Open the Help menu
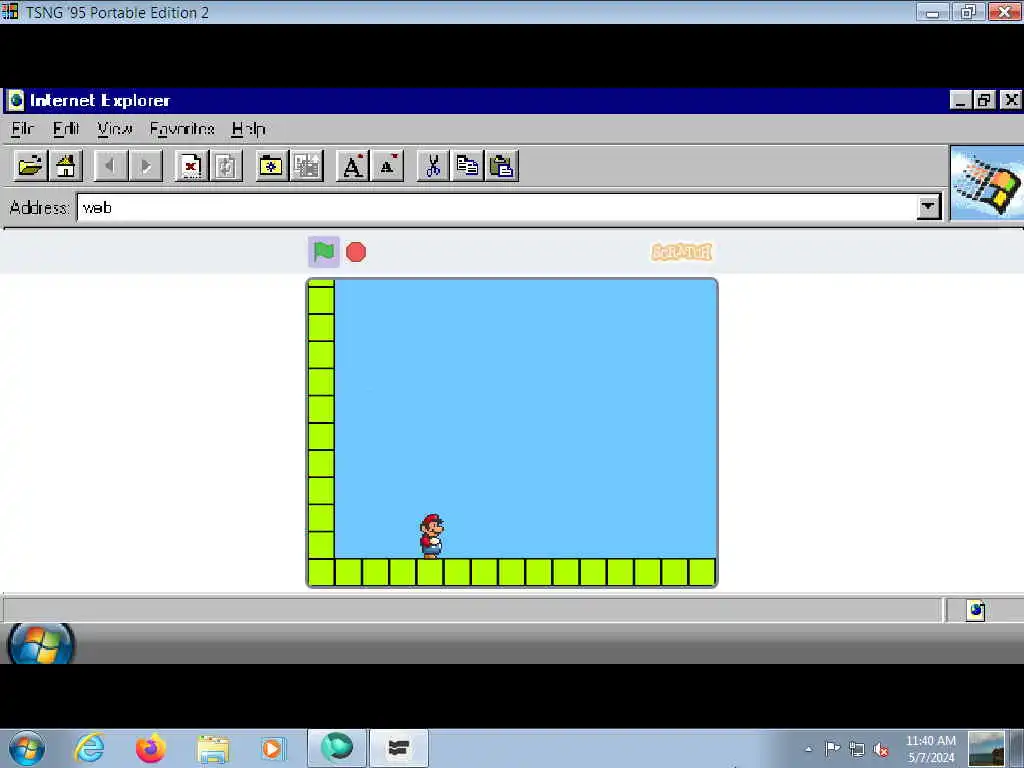Viewport: 1024px width, 768px height. [248, 129]
